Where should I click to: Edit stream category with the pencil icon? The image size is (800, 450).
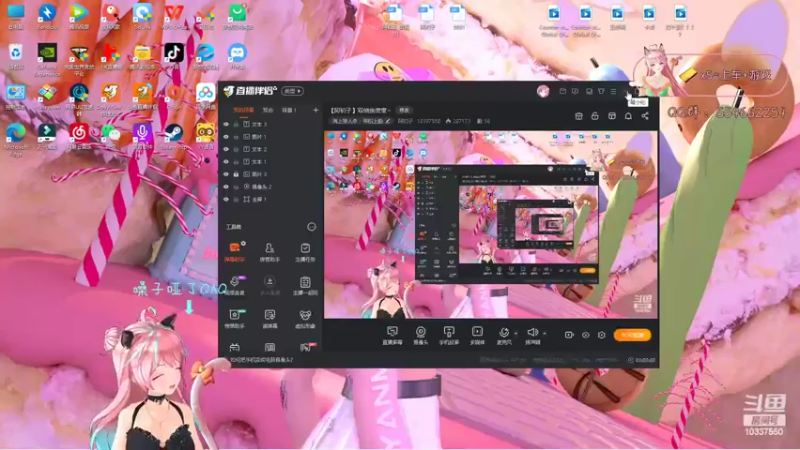[x=388, y=121]
